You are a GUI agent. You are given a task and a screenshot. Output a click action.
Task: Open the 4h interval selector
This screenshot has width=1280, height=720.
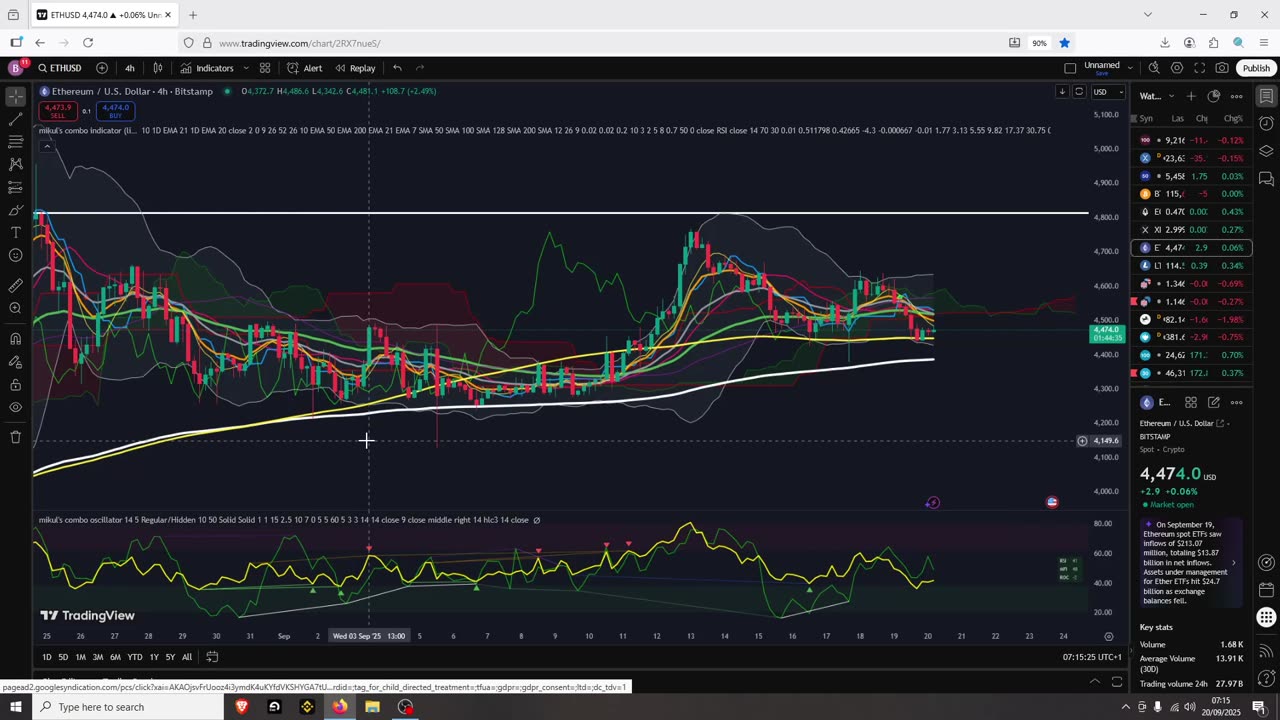(130, 68)
